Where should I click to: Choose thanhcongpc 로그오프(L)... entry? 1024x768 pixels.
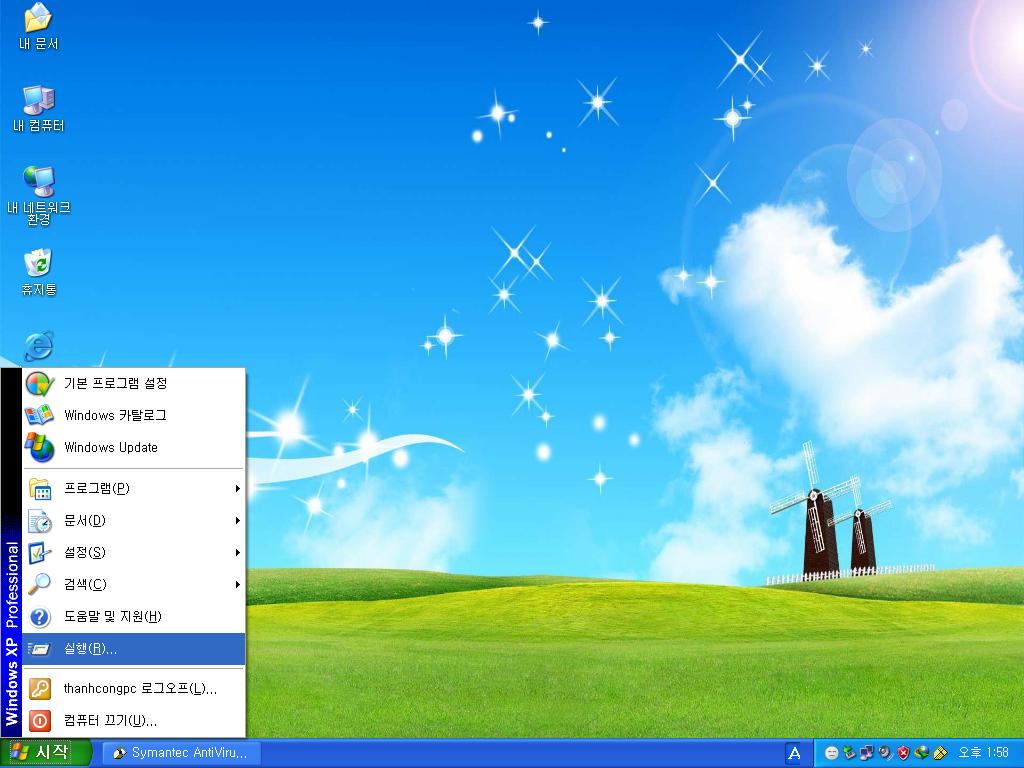134,688
